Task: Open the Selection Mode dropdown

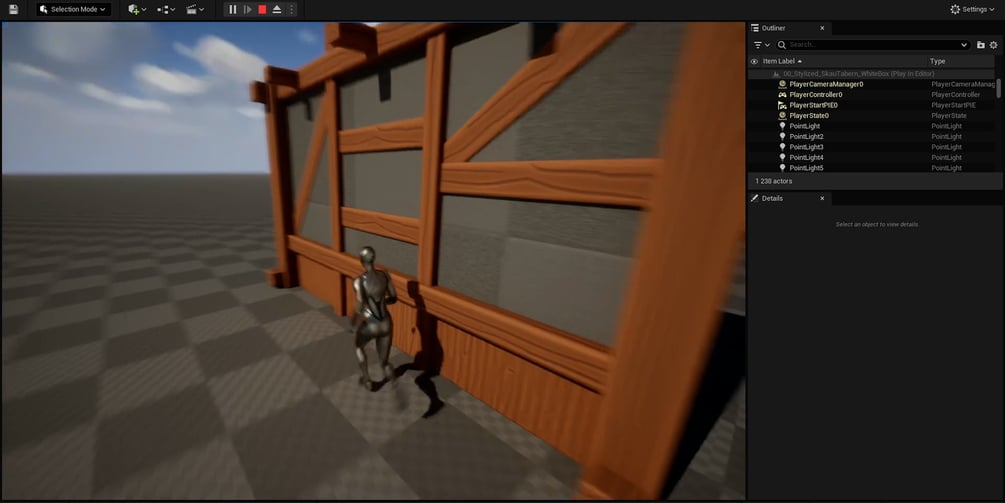Action: point(73,10)
